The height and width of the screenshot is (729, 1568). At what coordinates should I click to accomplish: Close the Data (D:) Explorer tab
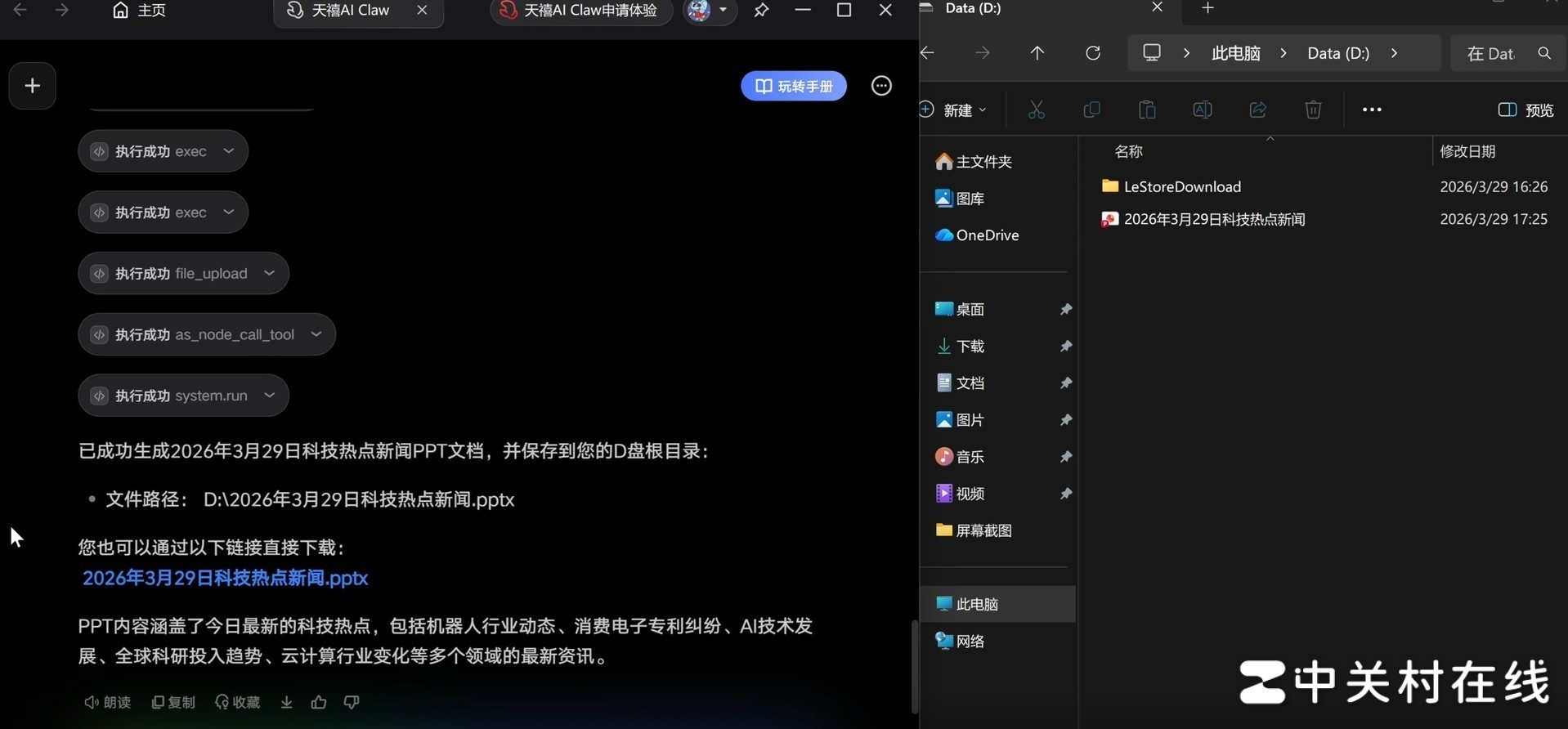click(x=1157, y=7)
